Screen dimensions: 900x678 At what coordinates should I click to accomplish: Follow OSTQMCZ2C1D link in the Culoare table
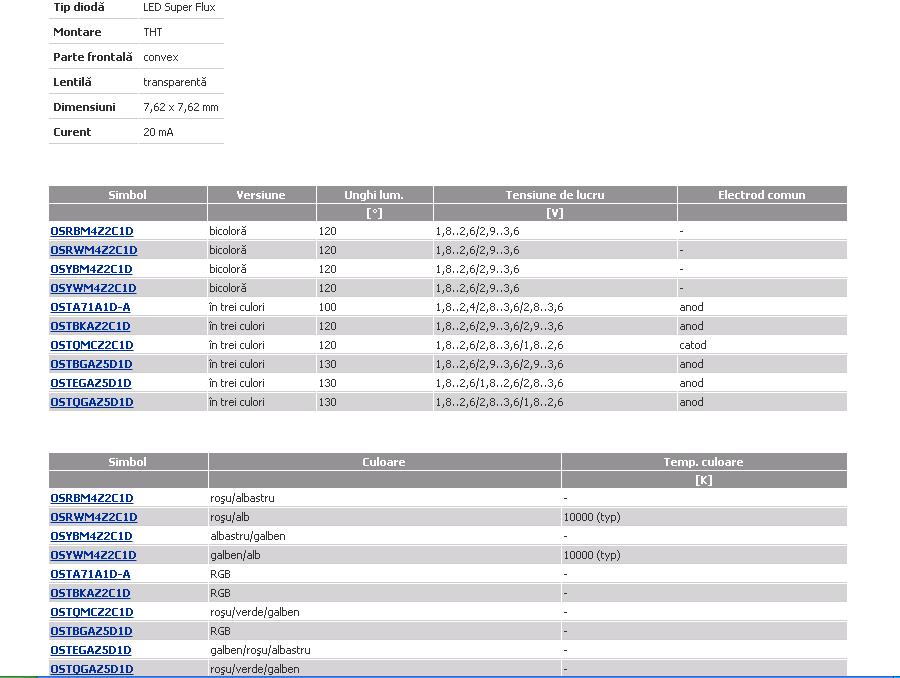[x=92, y=612]
